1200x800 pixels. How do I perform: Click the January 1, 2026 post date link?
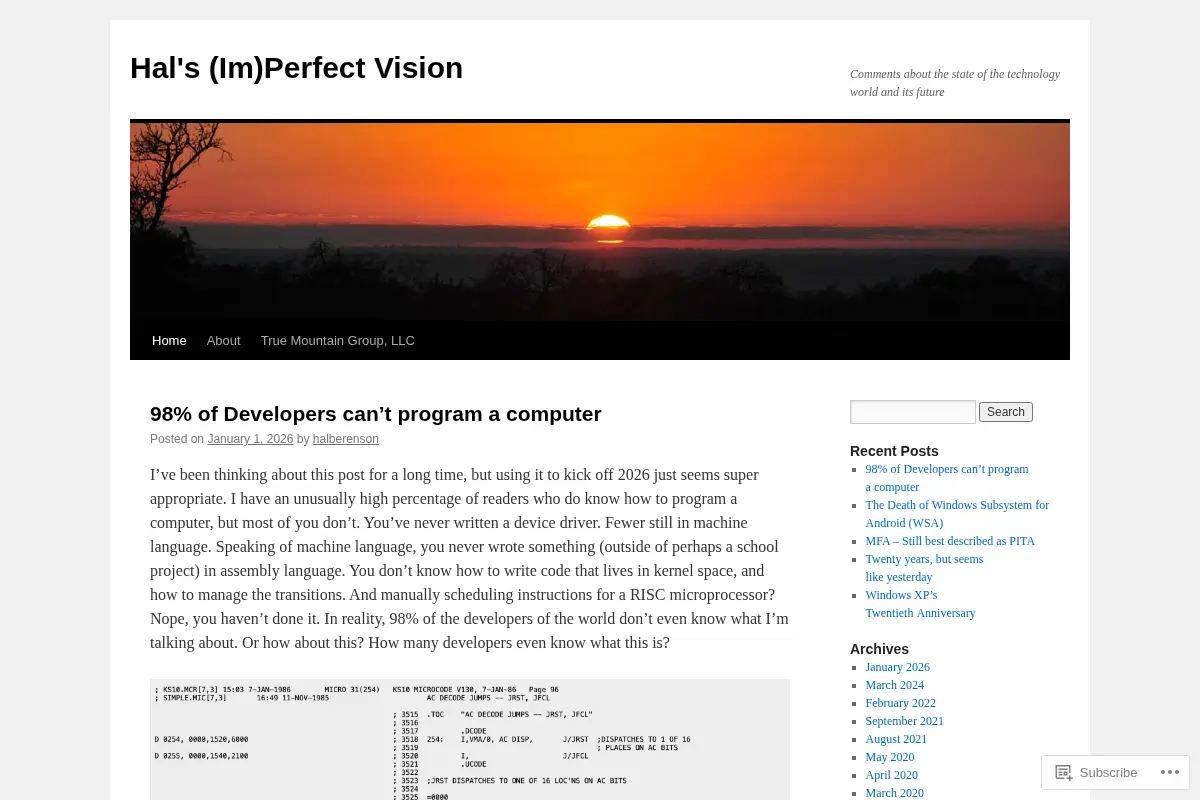click(250, 439)
